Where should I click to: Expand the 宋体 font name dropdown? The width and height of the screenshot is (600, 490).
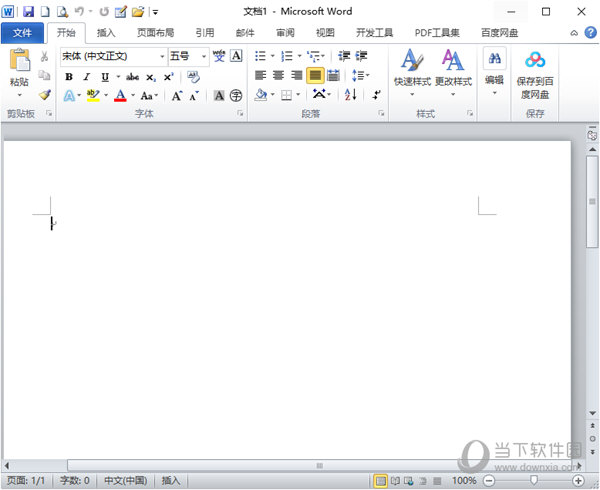click(162, 56)
